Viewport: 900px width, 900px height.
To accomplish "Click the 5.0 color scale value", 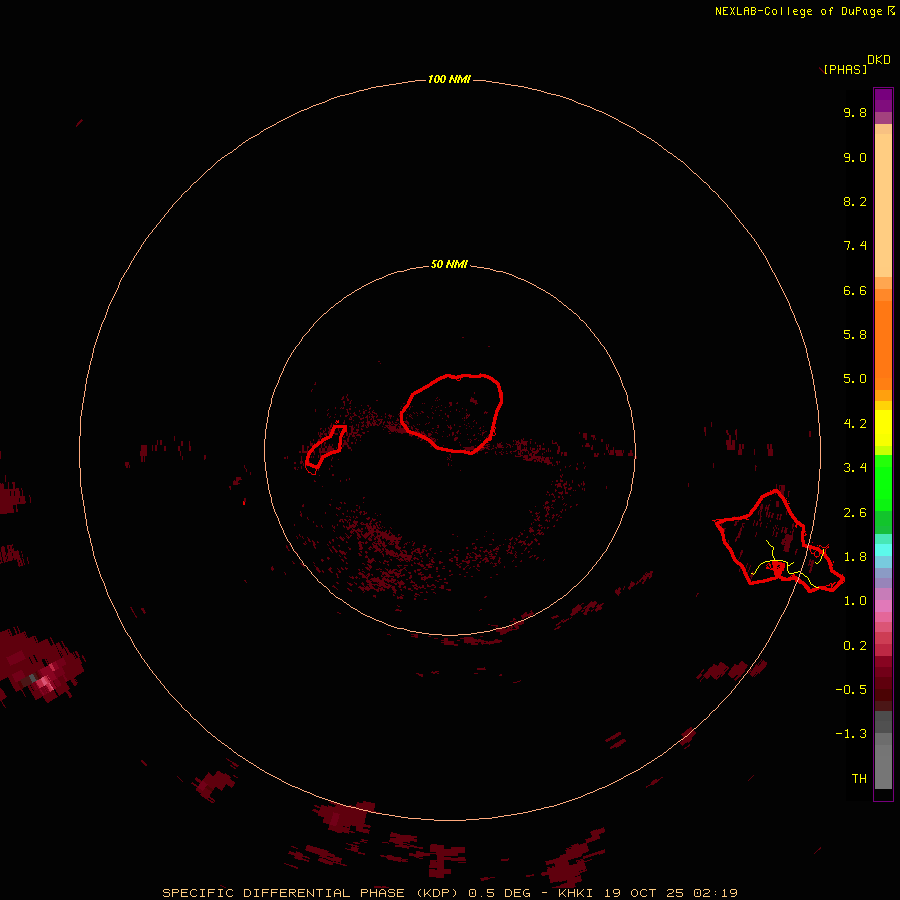I will point(855,379).
